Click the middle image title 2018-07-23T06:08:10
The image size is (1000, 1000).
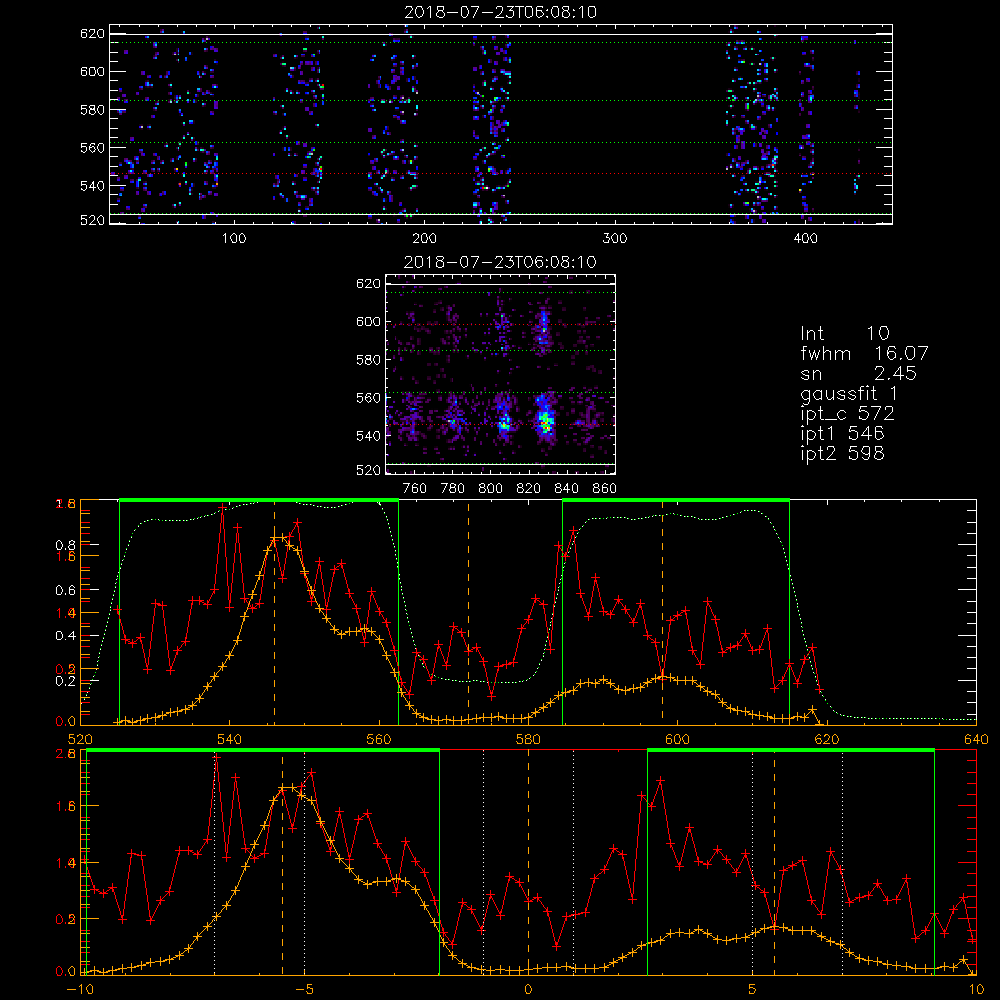click(x=501, y=262)
